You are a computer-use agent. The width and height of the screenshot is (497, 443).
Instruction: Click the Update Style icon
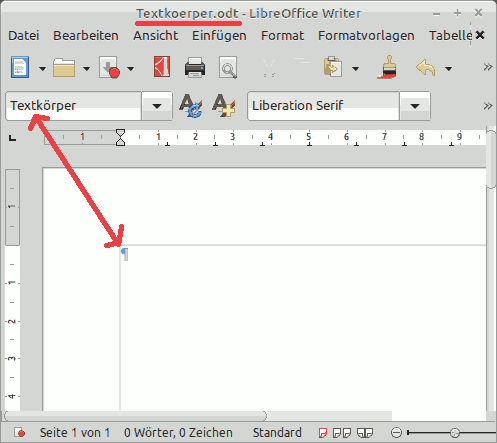pos(191,106)
